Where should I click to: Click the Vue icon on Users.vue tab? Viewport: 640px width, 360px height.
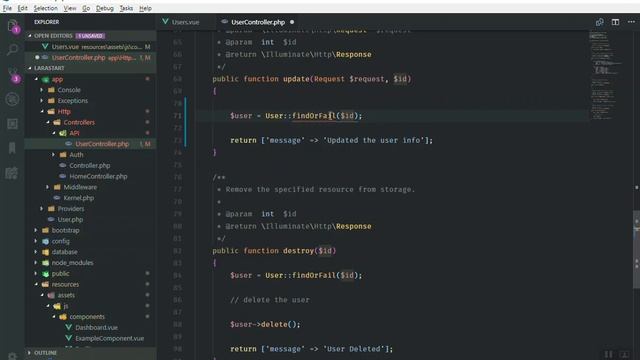pyautogui.click(x=165, y=22)
